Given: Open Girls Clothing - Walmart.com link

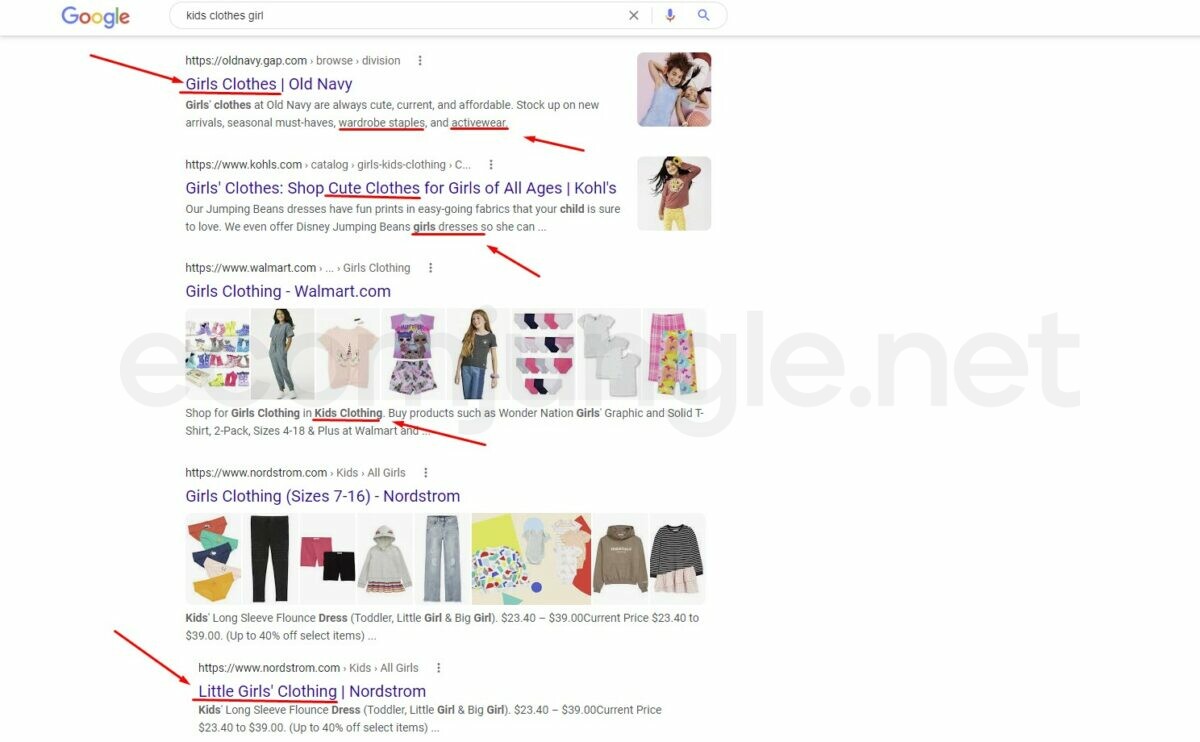Looking at the screenshot, I should click(x=288, y=291).
